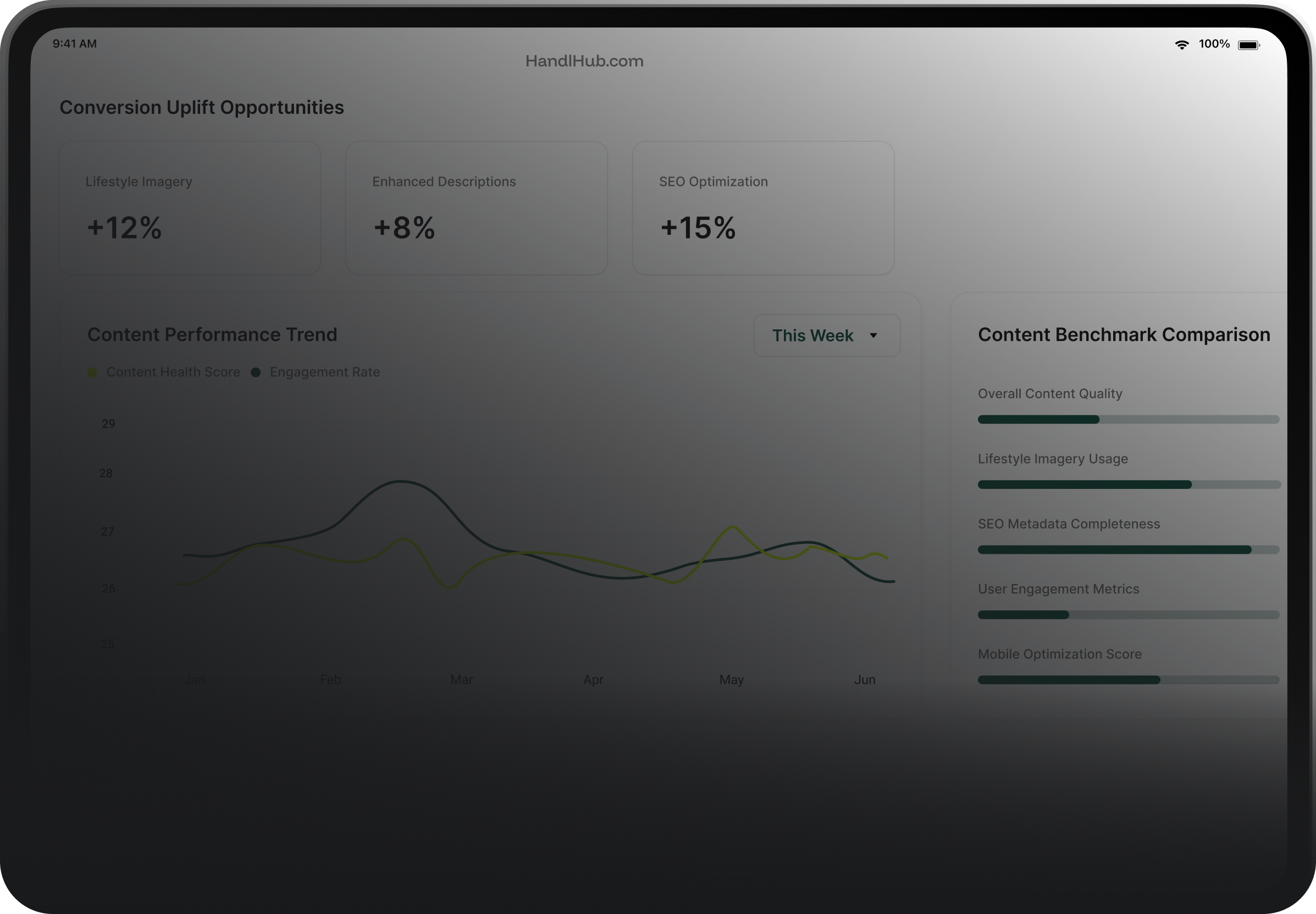Click the battery icon in the status bar

pos(1248,43)
